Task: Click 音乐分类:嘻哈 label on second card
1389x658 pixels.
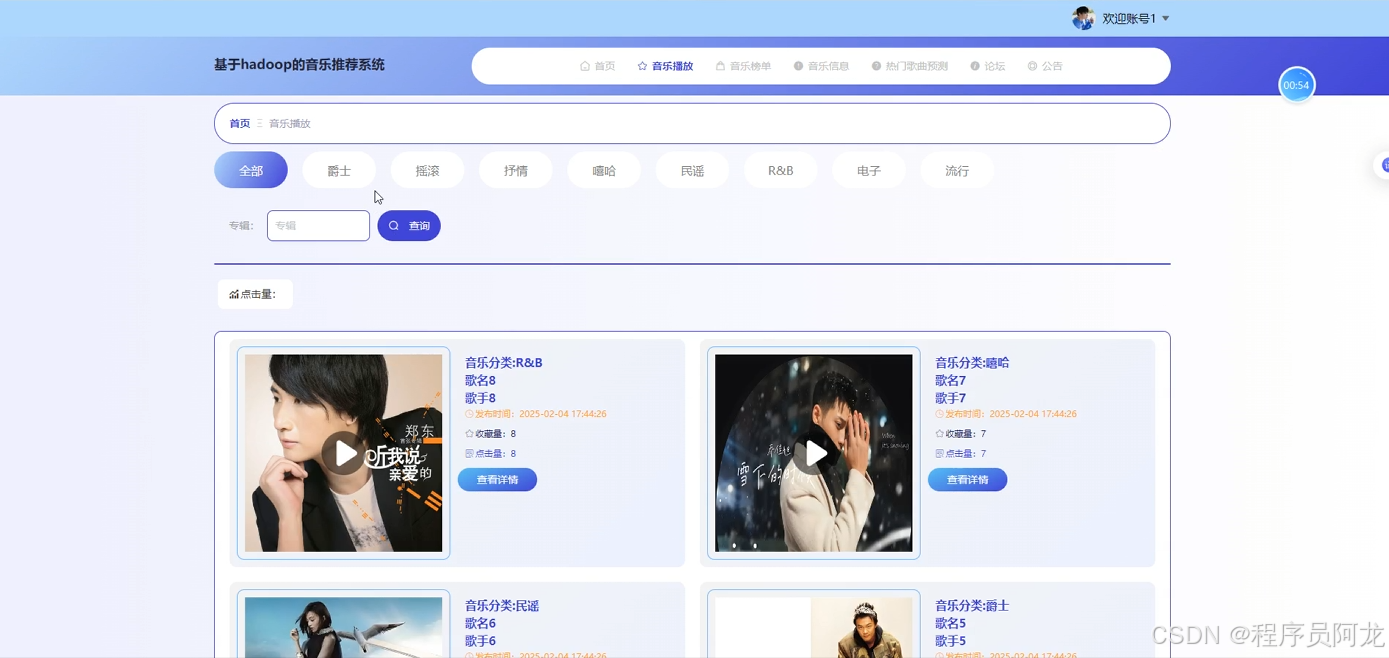Action: click(972, 363)
